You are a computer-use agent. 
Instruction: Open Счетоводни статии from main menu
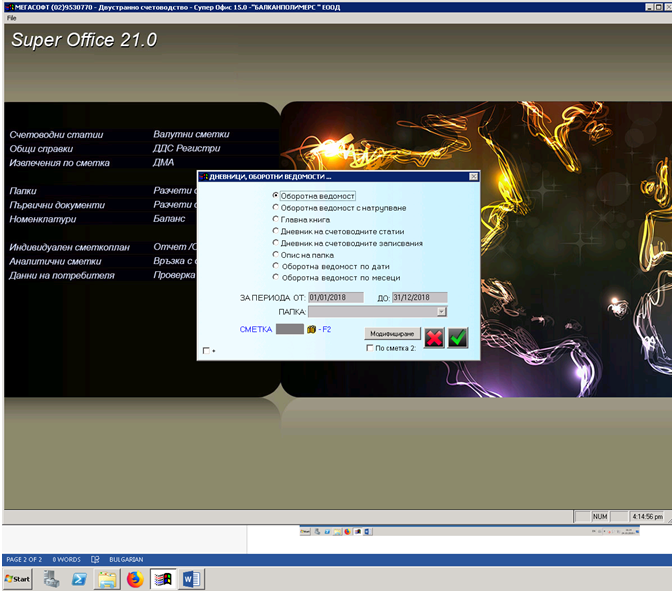56,134
